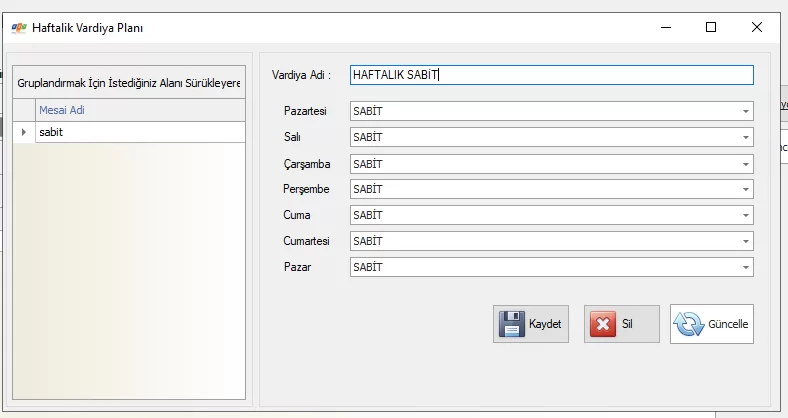Close the Haftalık Vardiya Planı window
The height and width of the screenshot is (418, 788).
(x=757, y=28)
